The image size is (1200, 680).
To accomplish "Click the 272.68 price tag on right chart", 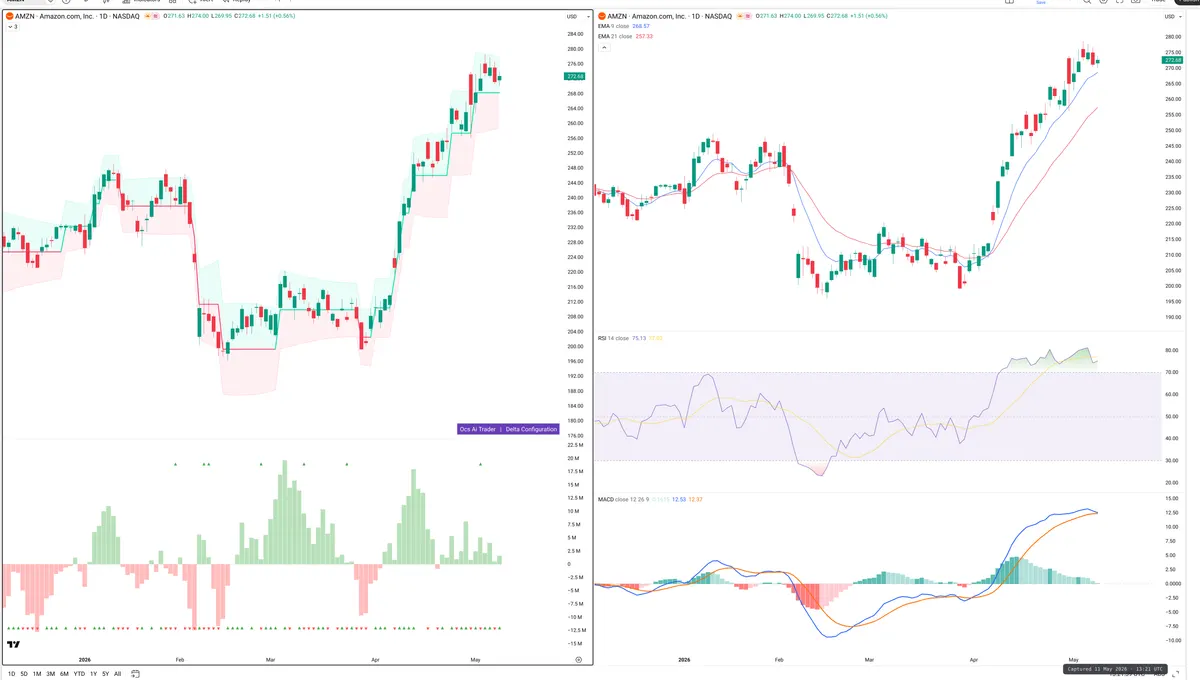I will (x=1175, y=60).
